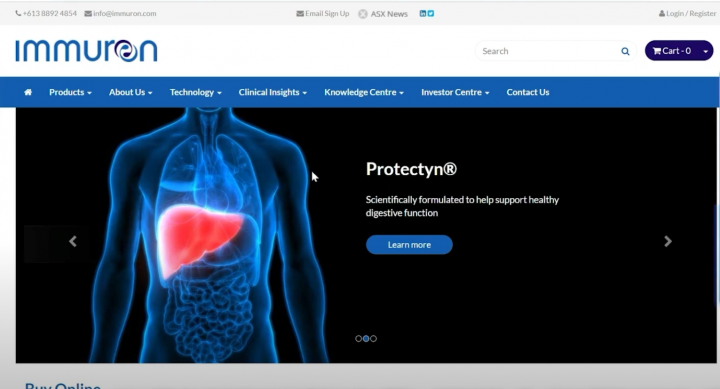Open the Cart dropdown arrow
720x389 pixels.
tap(706, 51)
